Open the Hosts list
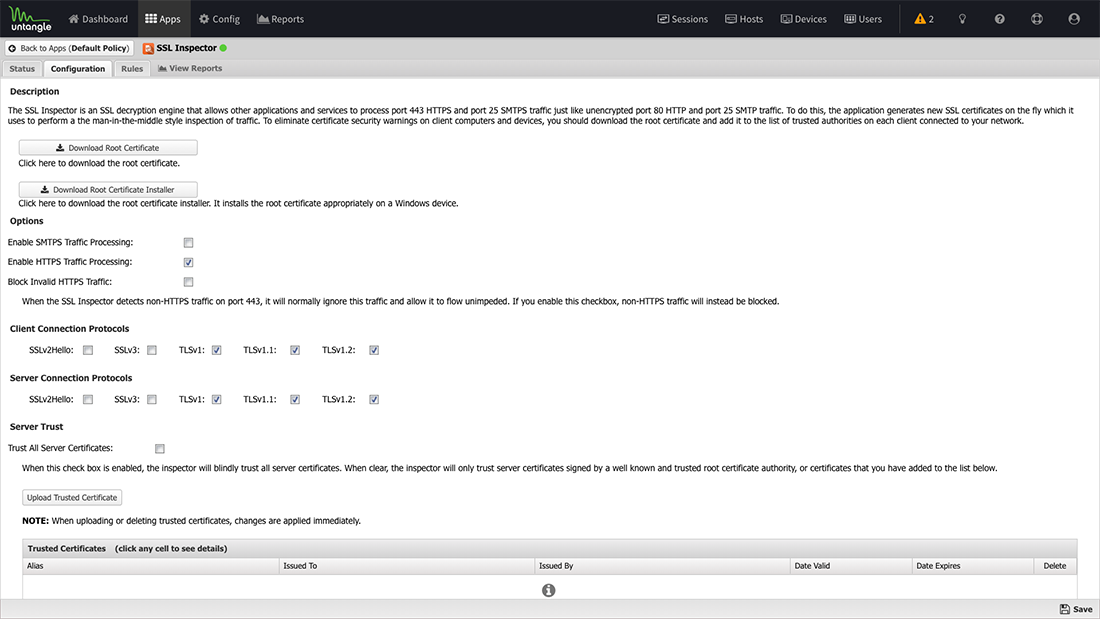This screenshot has width=1100, height=619. click(744, 19)
